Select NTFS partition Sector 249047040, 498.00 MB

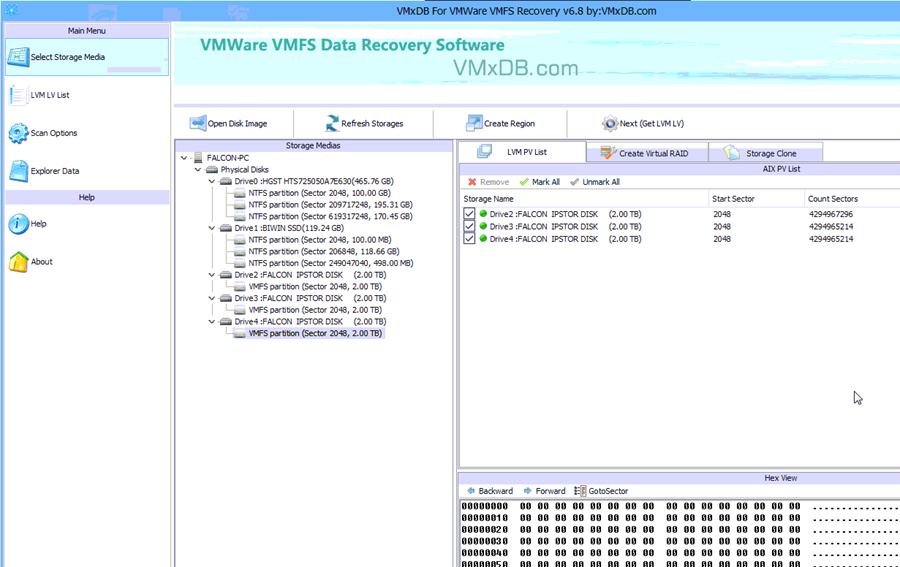click(x=331, y=263)
